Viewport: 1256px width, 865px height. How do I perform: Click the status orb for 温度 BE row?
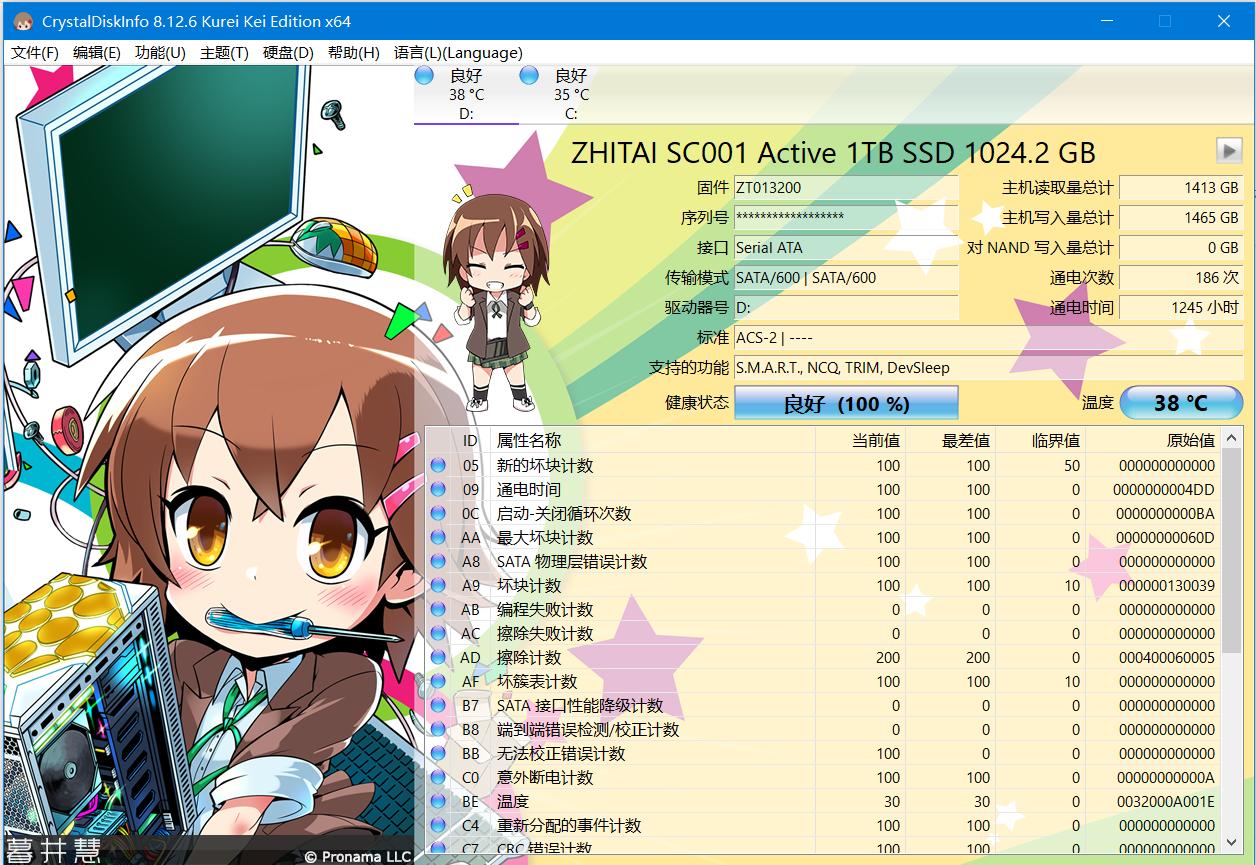click(x=438, y=801)
